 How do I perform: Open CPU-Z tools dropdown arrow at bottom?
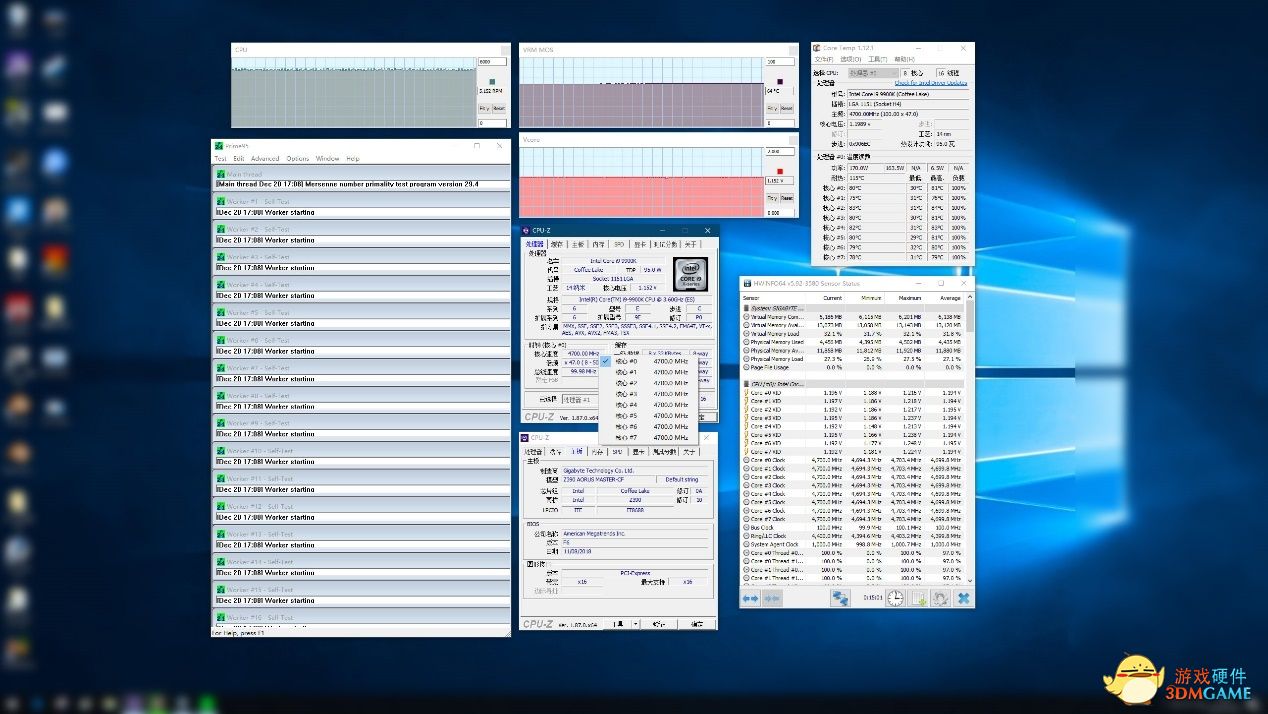635,624
